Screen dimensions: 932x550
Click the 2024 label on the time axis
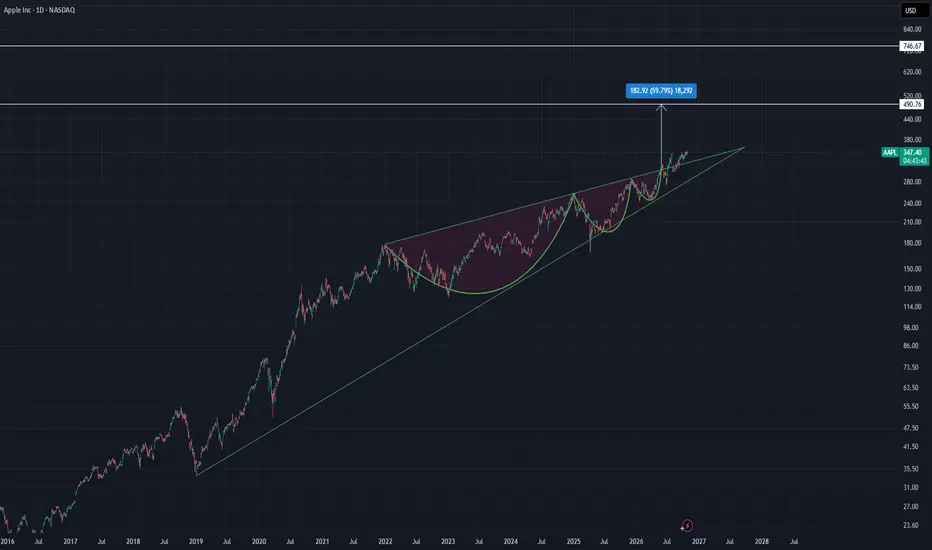pyautogui.click(x=511, y=542)
